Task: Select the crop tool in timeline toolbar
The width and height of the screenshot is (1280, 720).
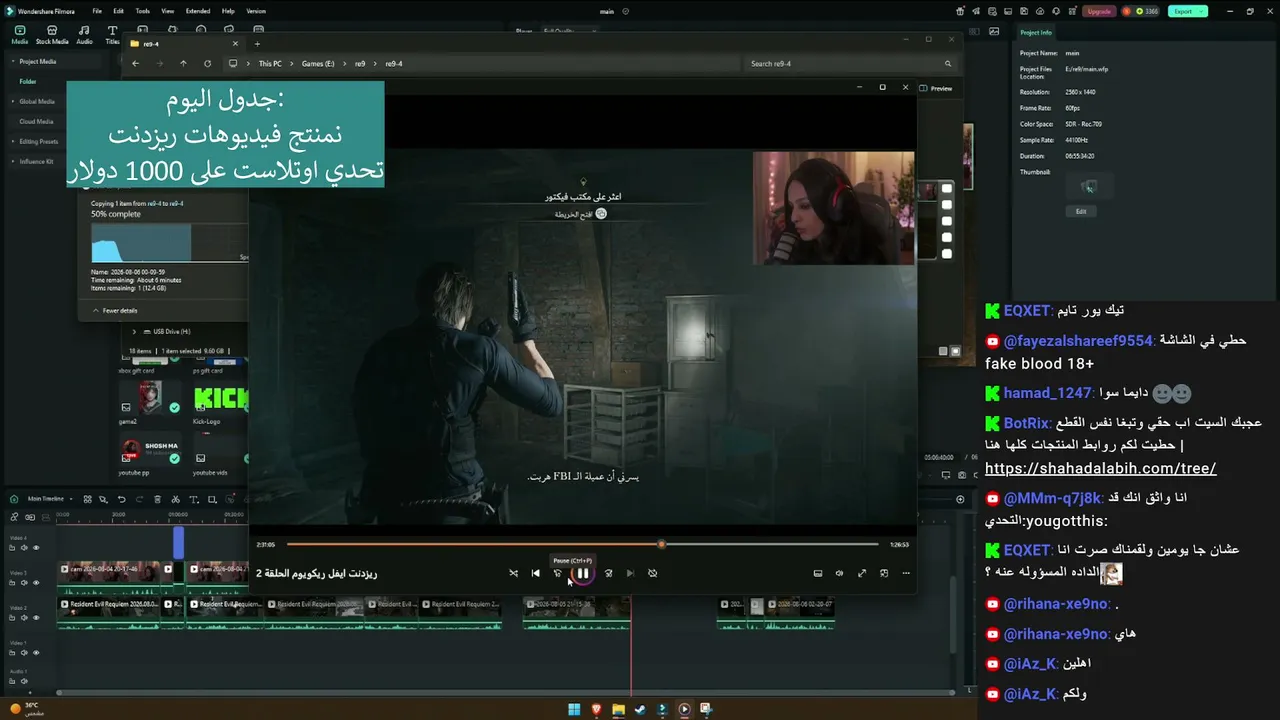Action: click(x=212, y=499)
